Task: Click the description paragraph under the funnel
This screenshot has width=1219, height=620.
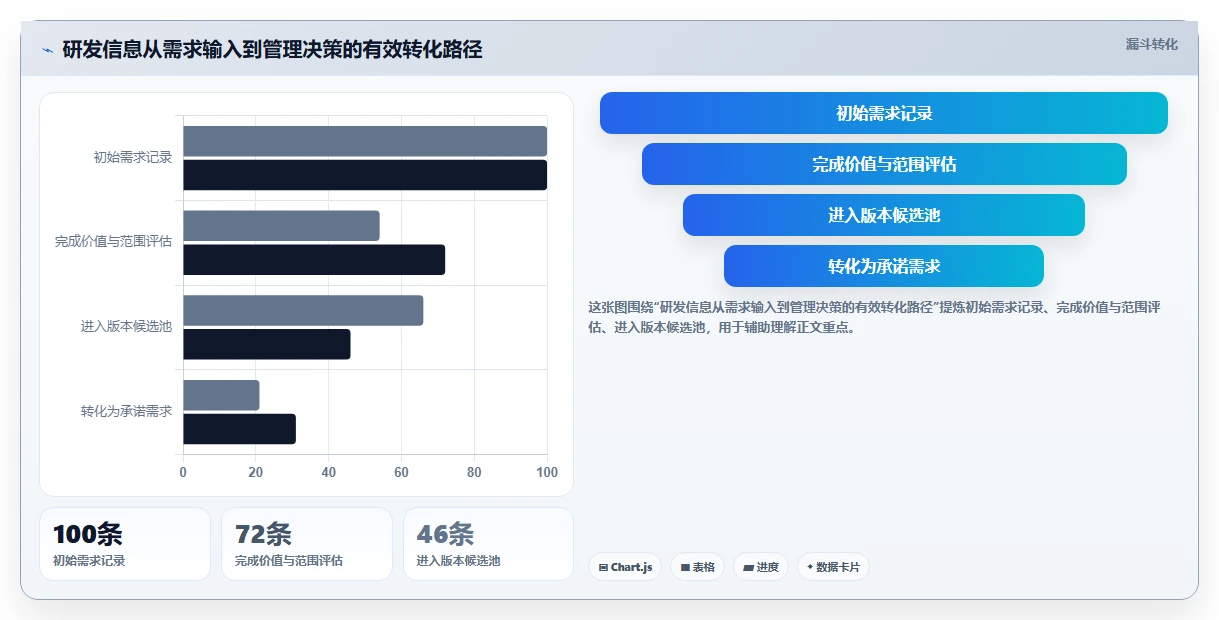Action: pyautogui.click(x=874, y=317)
